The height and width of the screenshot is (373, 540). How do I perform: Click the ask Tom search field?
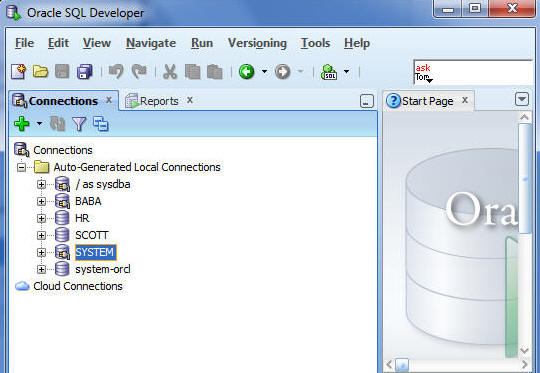[473, 73]
